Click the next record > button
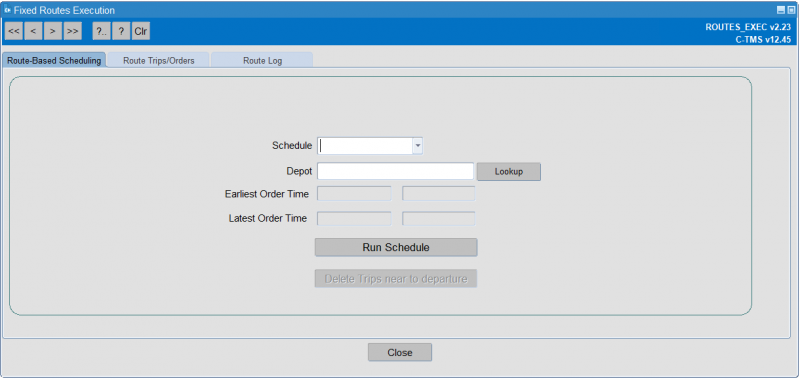Screen dimensions: 800x379 point(53,31)
